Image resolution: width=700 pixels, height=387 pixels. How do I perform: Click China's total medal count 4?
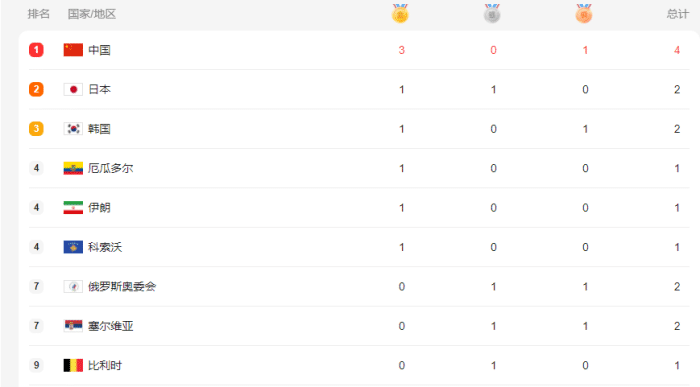click(677, 50)
